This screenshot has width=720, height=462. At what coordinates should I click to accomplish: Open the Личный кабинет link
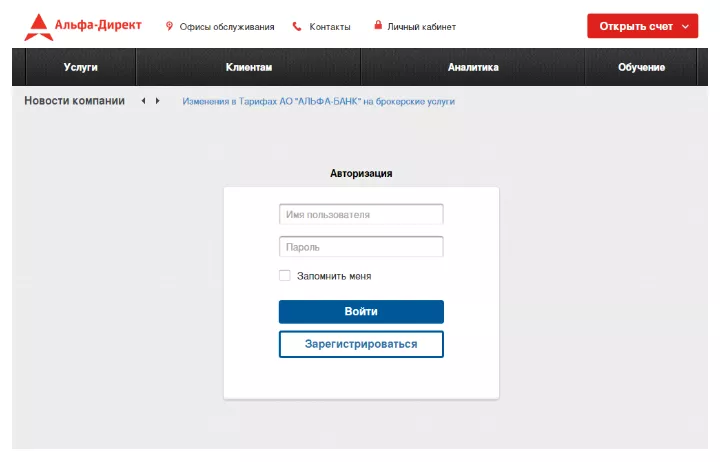[425, 27]
